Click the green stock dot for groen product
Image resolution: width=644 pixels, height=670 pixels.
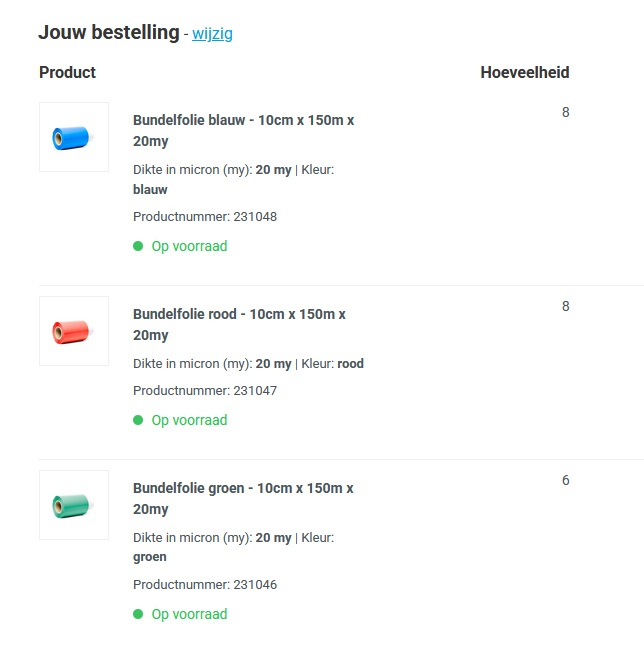[x=138, y=614]
